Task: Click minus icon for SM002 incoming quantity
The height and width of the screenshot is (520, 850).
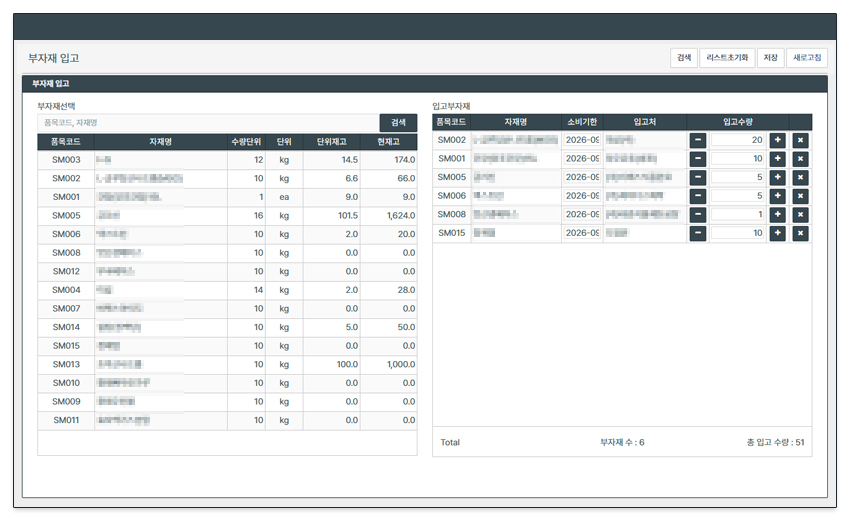Action: [697, 140]
